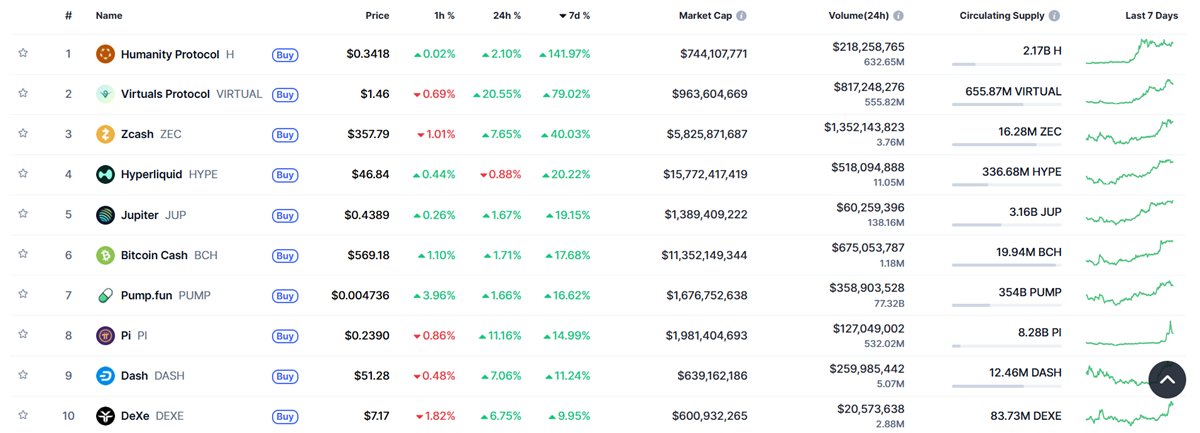The width and height of the screenshot is (1200, 433).
Task: Star the Pump.fun row
Action: (23, 295)
